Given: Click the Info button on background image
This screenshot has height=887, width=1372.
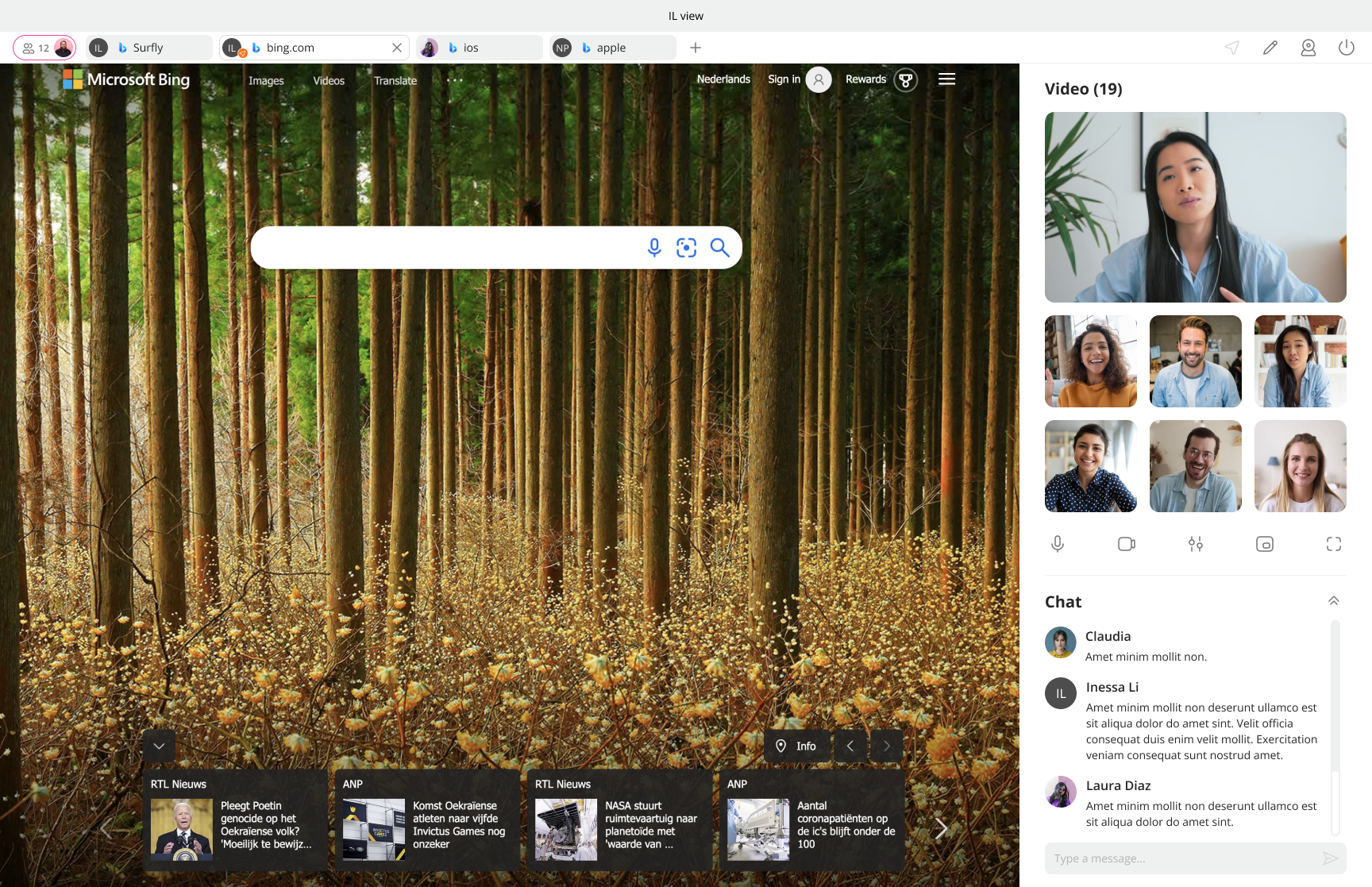Looking at the screenshot, I should coord(796,746).
